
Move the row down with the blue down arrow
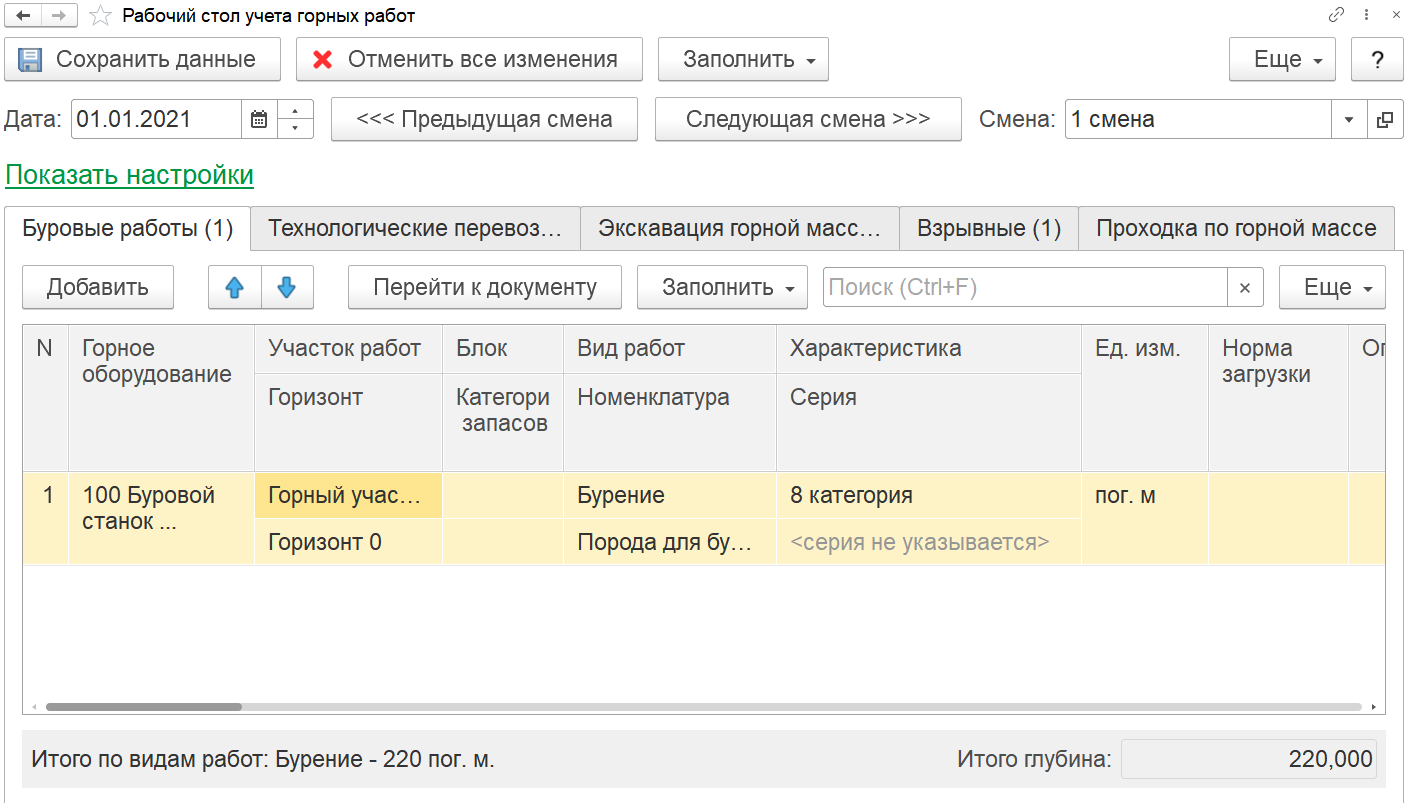(x=287, y=287)
